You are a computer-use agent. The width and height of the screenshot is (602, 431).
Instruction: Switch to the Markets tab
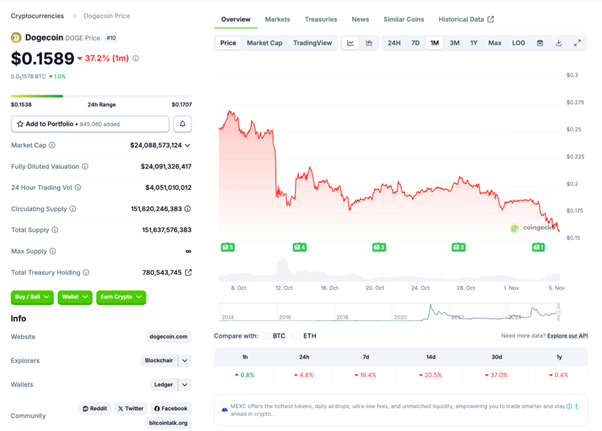[x=277, y=19]
